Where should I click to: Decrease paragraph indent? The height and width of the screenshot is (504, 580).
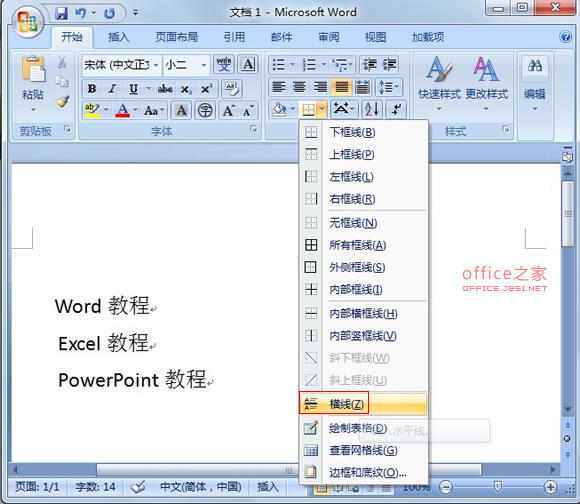369,65
